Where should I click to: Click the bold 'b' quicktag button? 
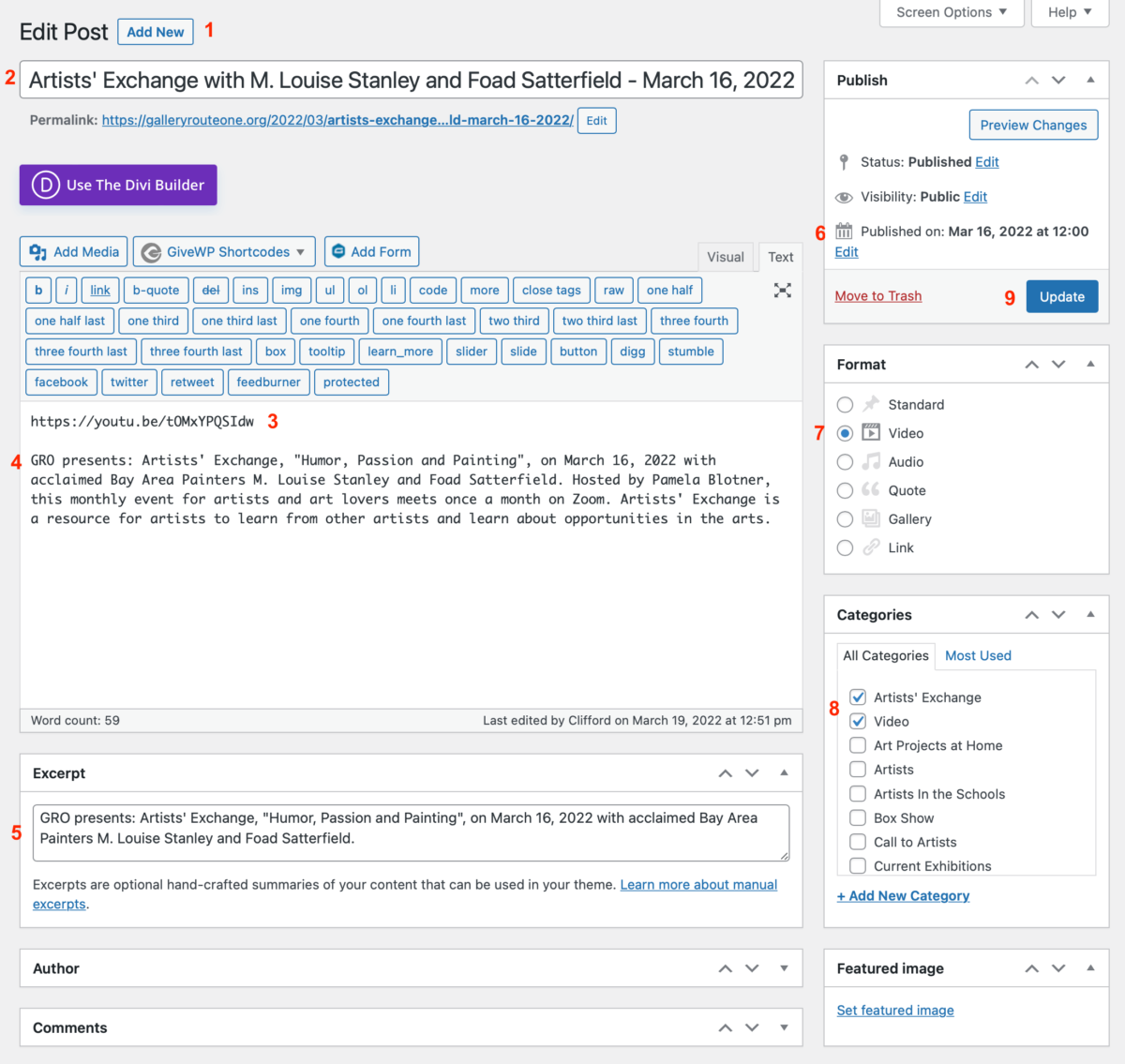click(x=38, y=291)
